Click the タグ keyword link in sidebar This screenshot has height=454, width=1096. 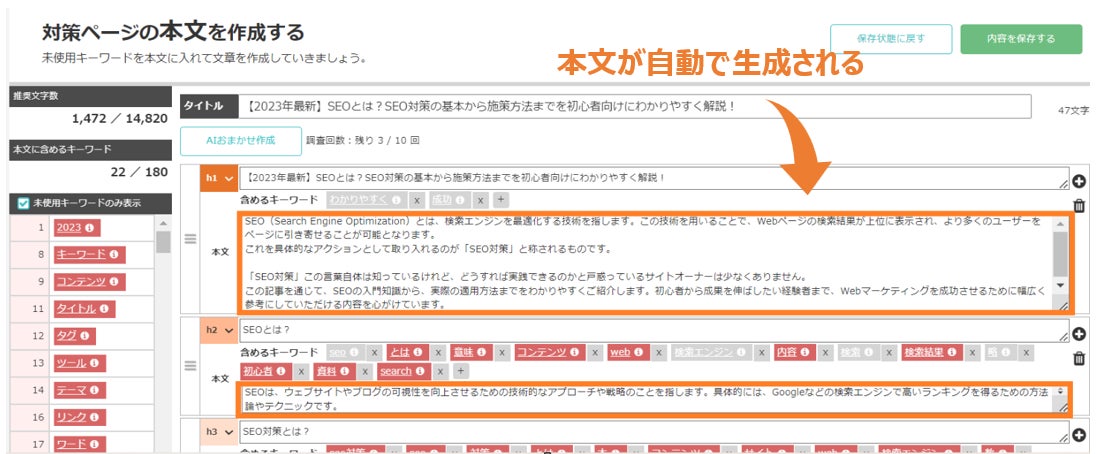click(66, 336)
